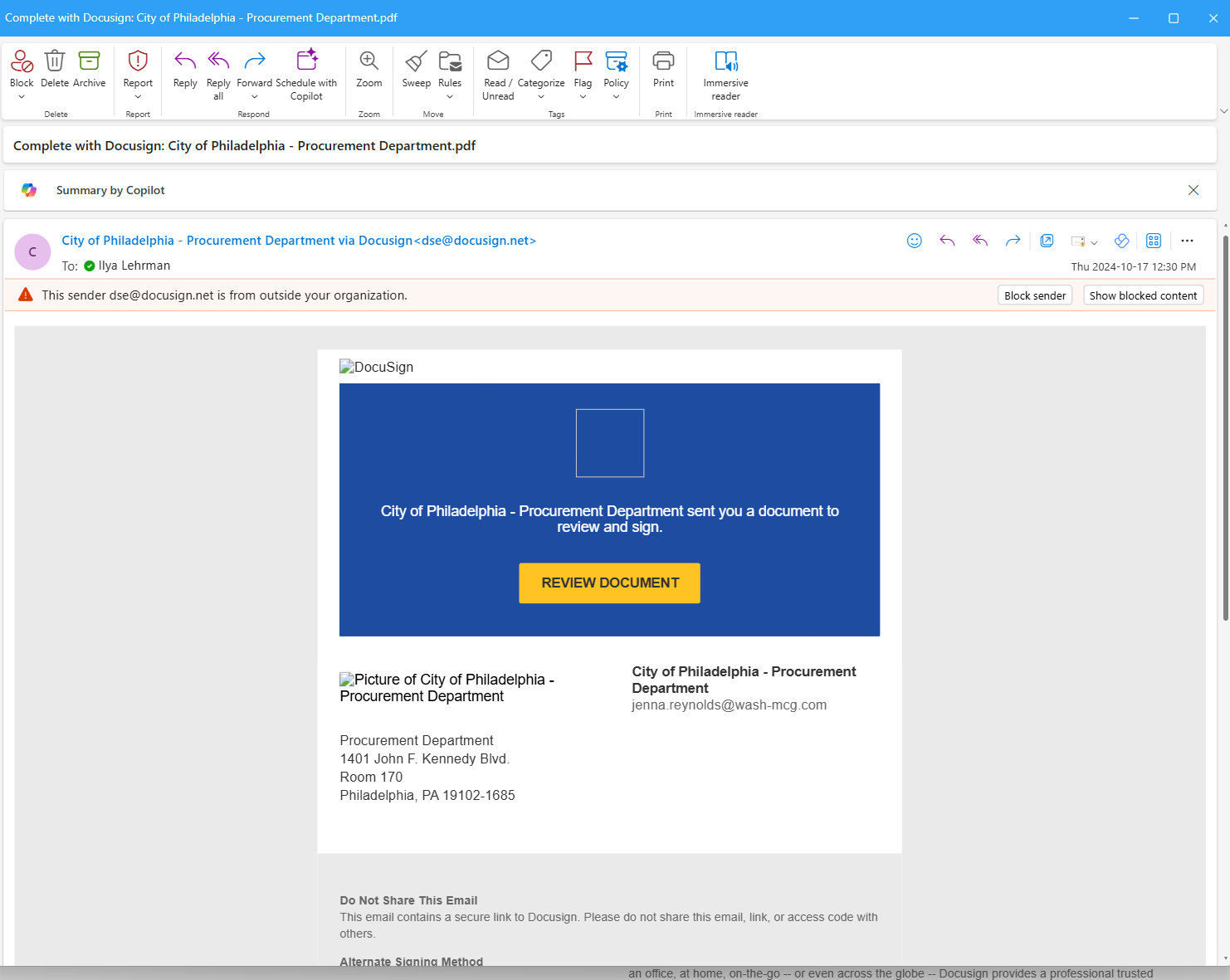Viewport: 1230px width, 980px height.
Task: Open Immersive reader
Action: 725,75
